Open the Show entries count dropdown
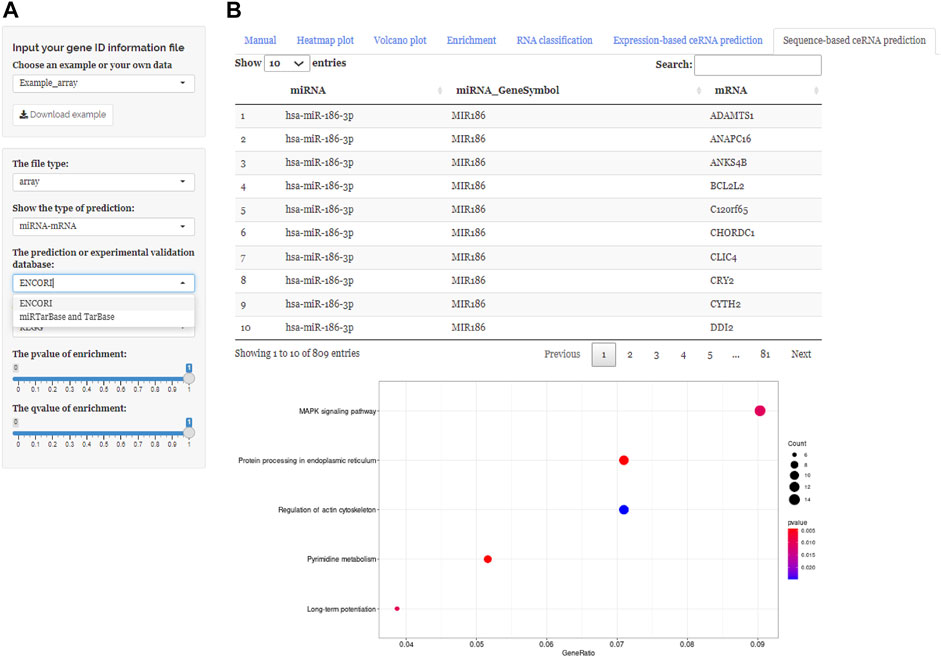Screen dimensions: 941x657 [287, 63]
